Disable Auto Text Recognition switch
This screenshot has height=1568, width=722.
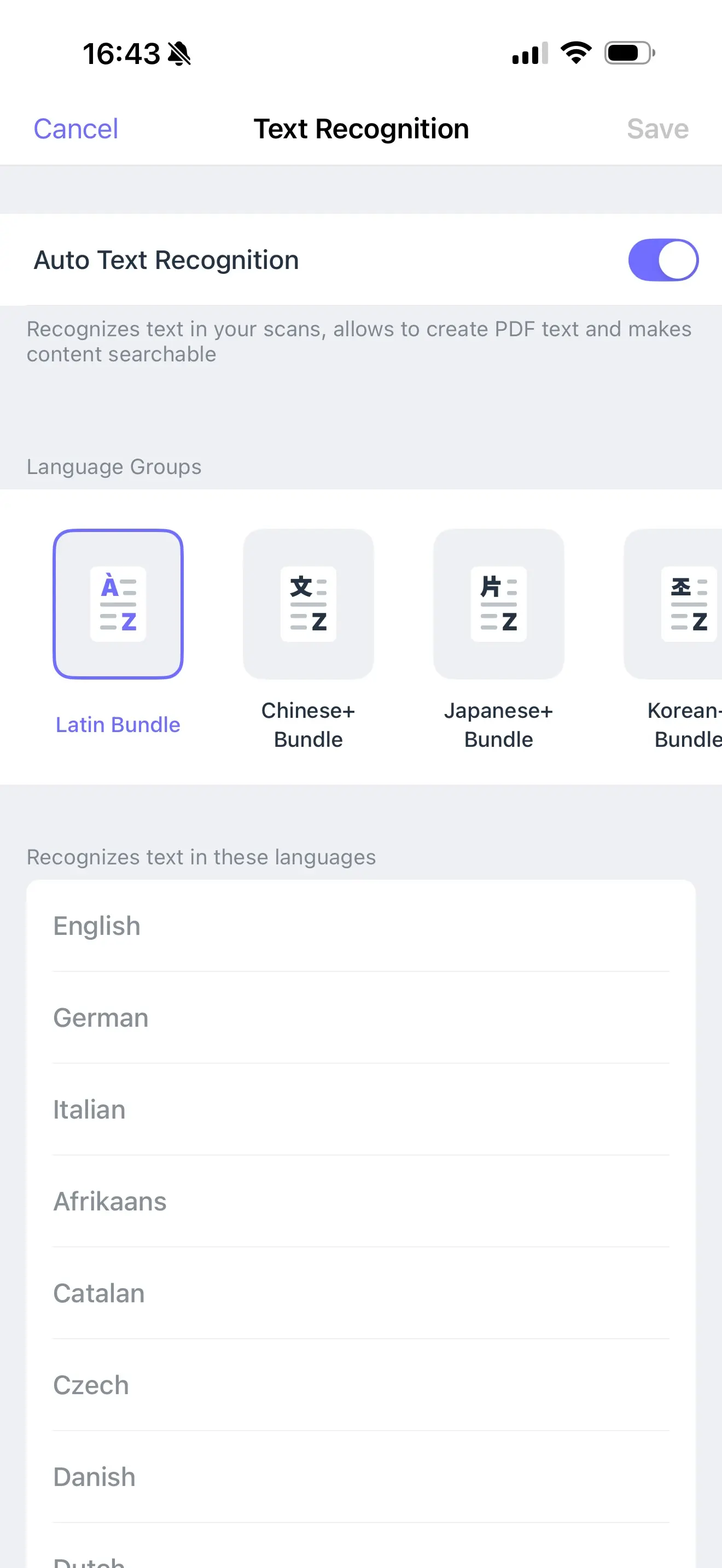(x=662, y=260)
